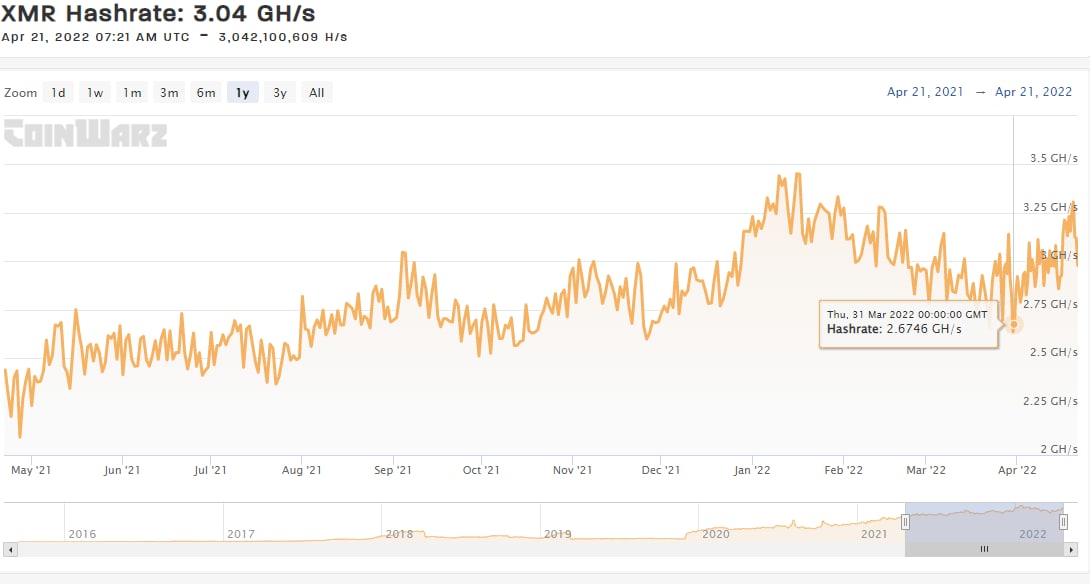Click the highlighted Mar 31 data point
This screenshot has height=584, width=1090.
coord(1014,324)
